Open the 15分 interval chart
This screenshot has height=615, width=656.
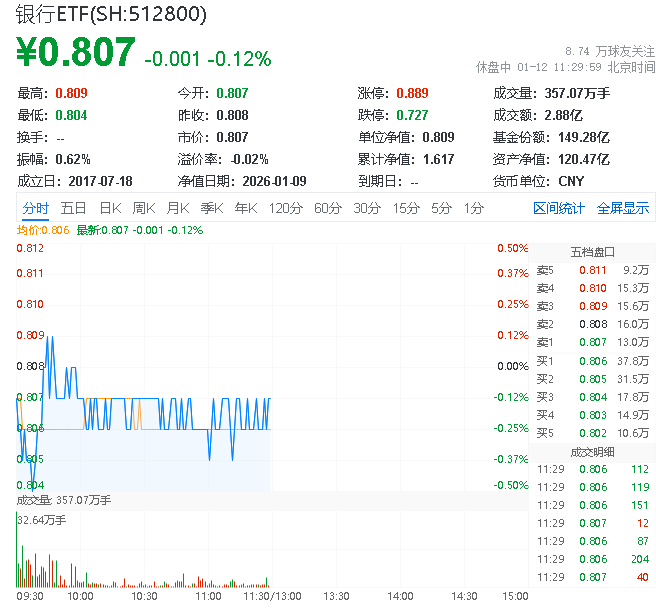pos(405,208)
